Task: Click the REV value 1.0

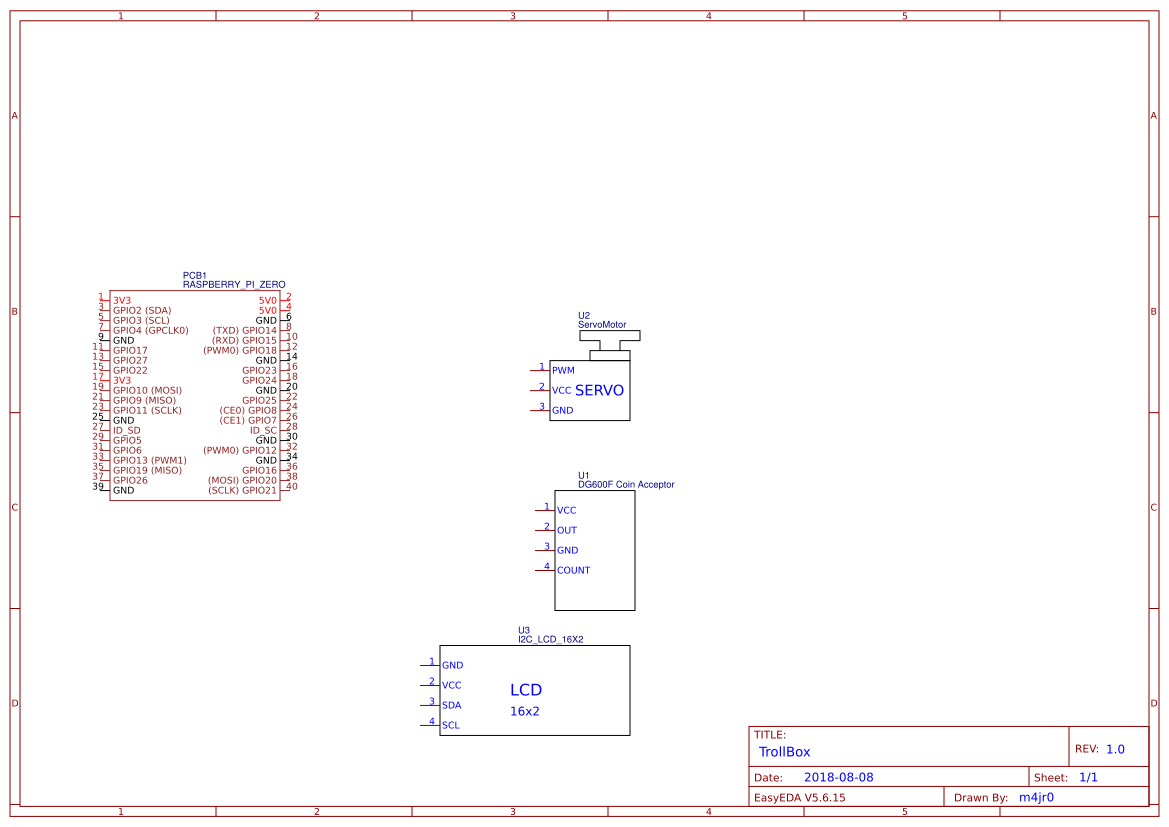Action: (x=1115, y=749)
